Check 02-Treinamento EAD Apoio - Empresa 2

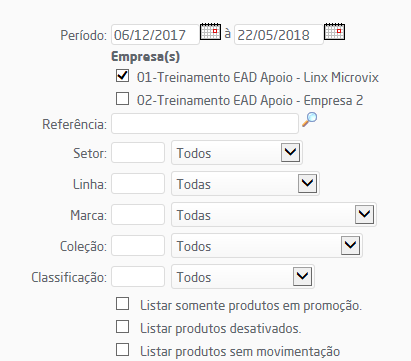pos(122,99)
